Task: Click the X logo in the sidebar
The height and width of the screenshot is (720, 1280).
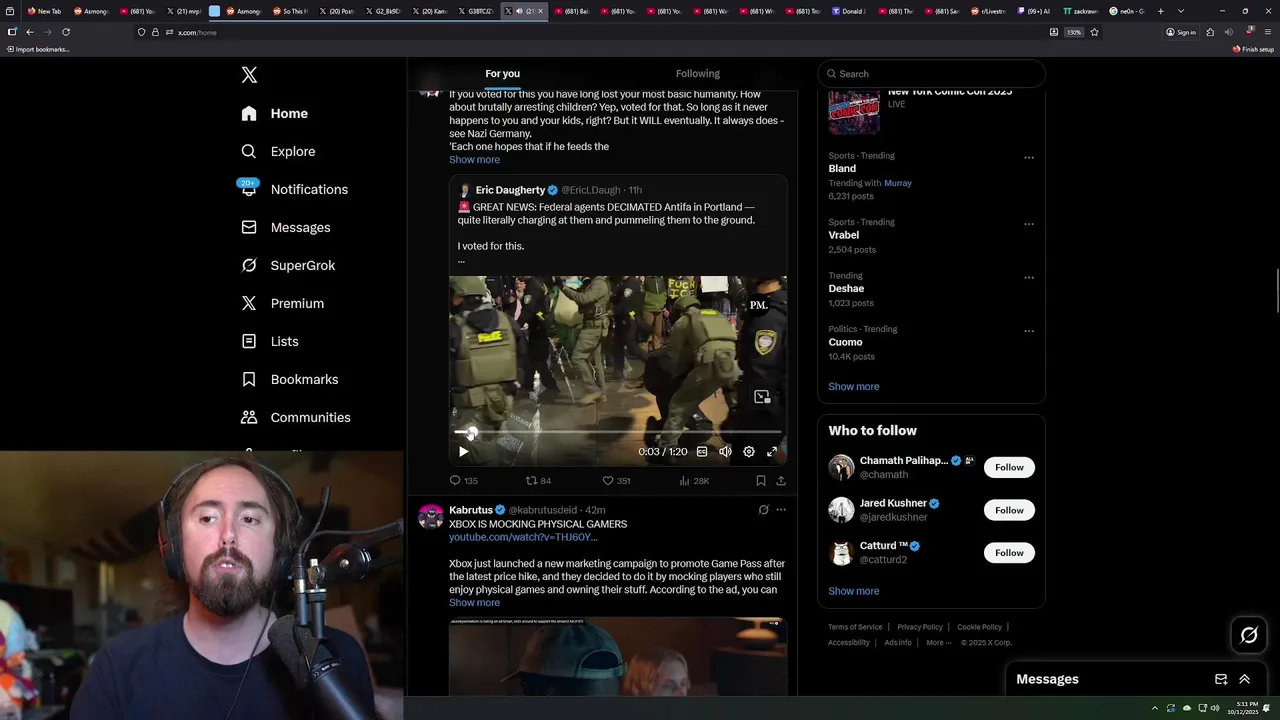Action: 249,75
